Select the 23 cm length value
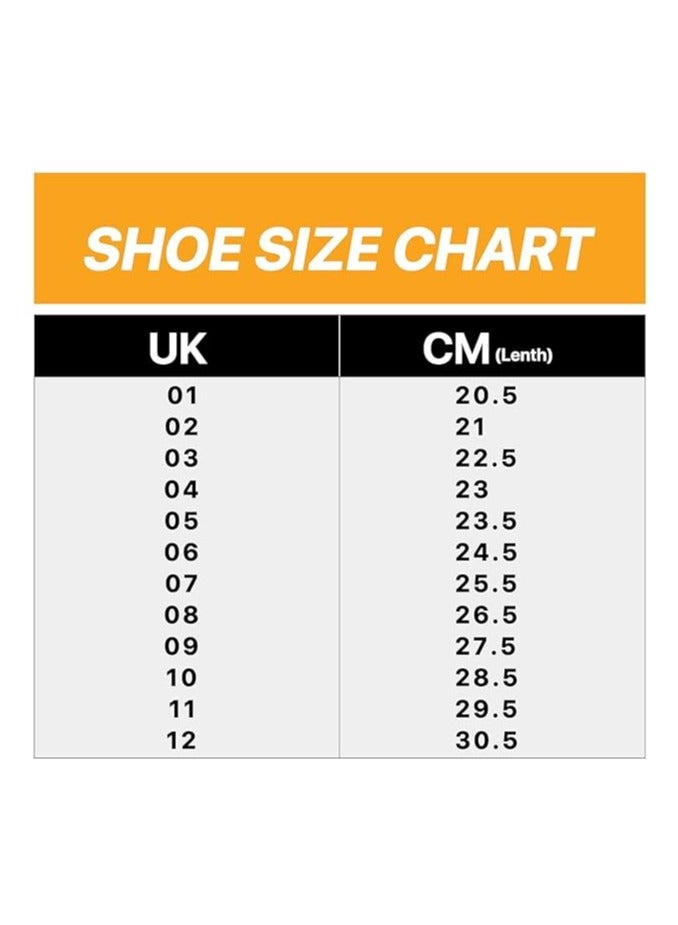Image resolution: width=678 pixels, height=925 pixels. coord(473,490)
